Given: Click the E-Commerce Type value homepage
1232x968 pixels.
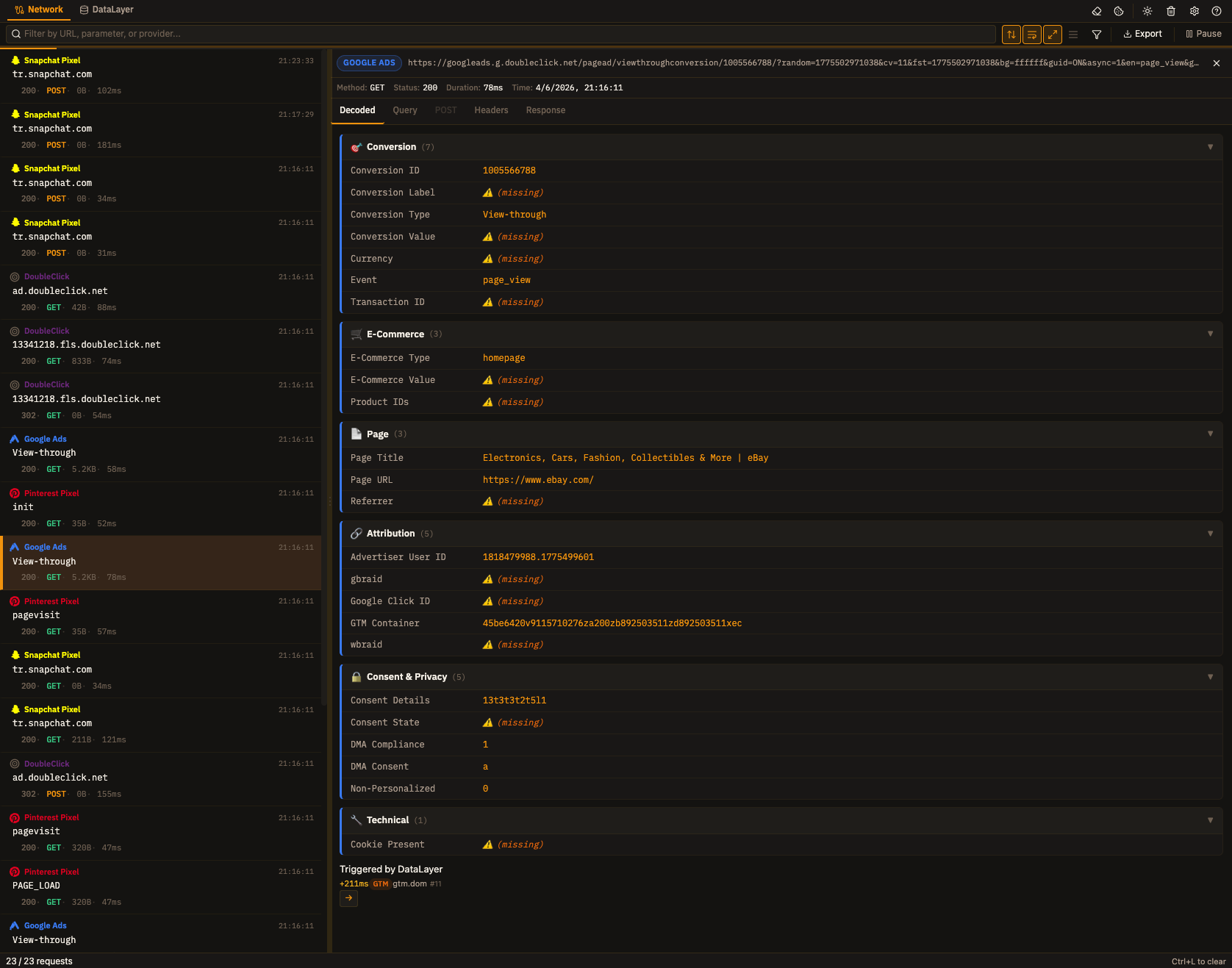Looking at the screenshot, I should pyautogui.click(x=504, y=358).
